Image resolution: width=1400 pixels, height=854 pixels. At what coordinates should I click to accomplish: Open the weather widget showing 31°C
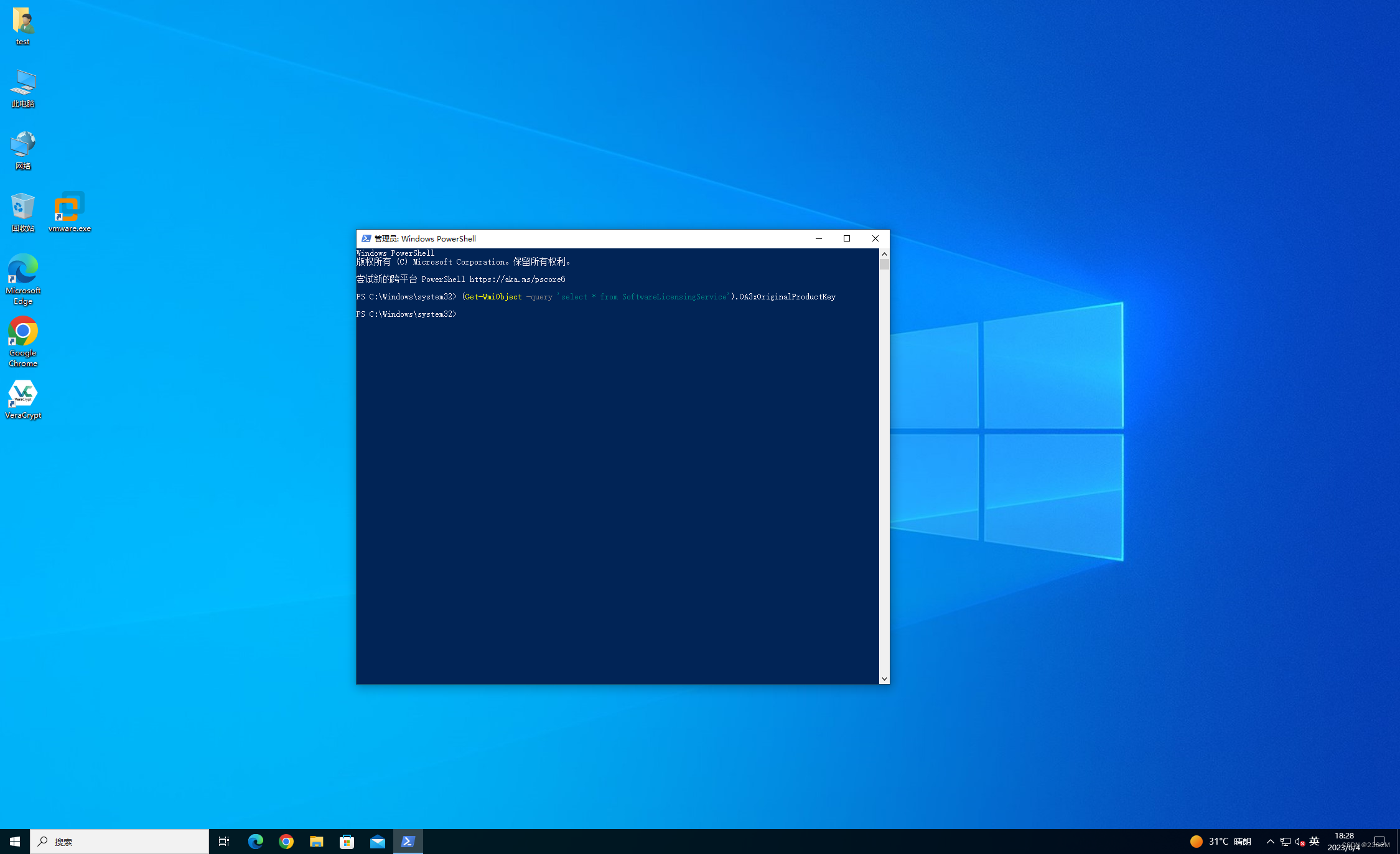(1221, 842)
